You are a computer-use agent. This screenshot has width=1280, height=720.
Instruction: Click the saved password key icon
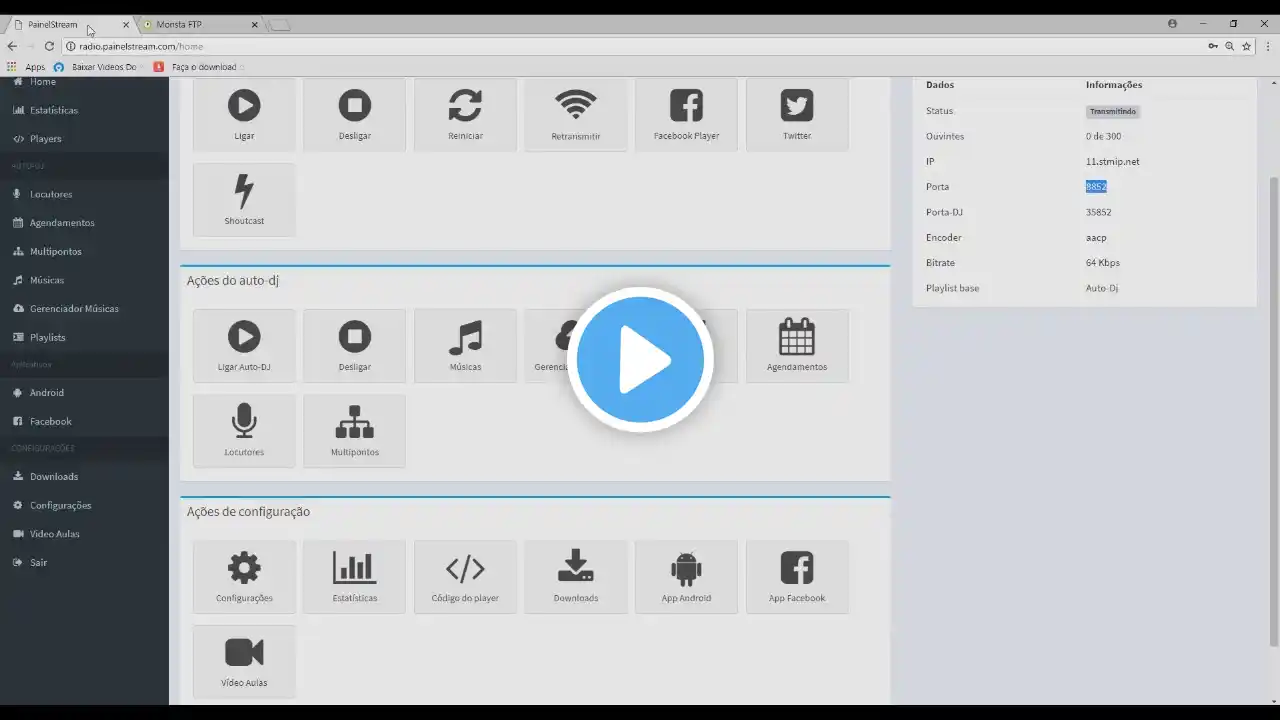1213,46
